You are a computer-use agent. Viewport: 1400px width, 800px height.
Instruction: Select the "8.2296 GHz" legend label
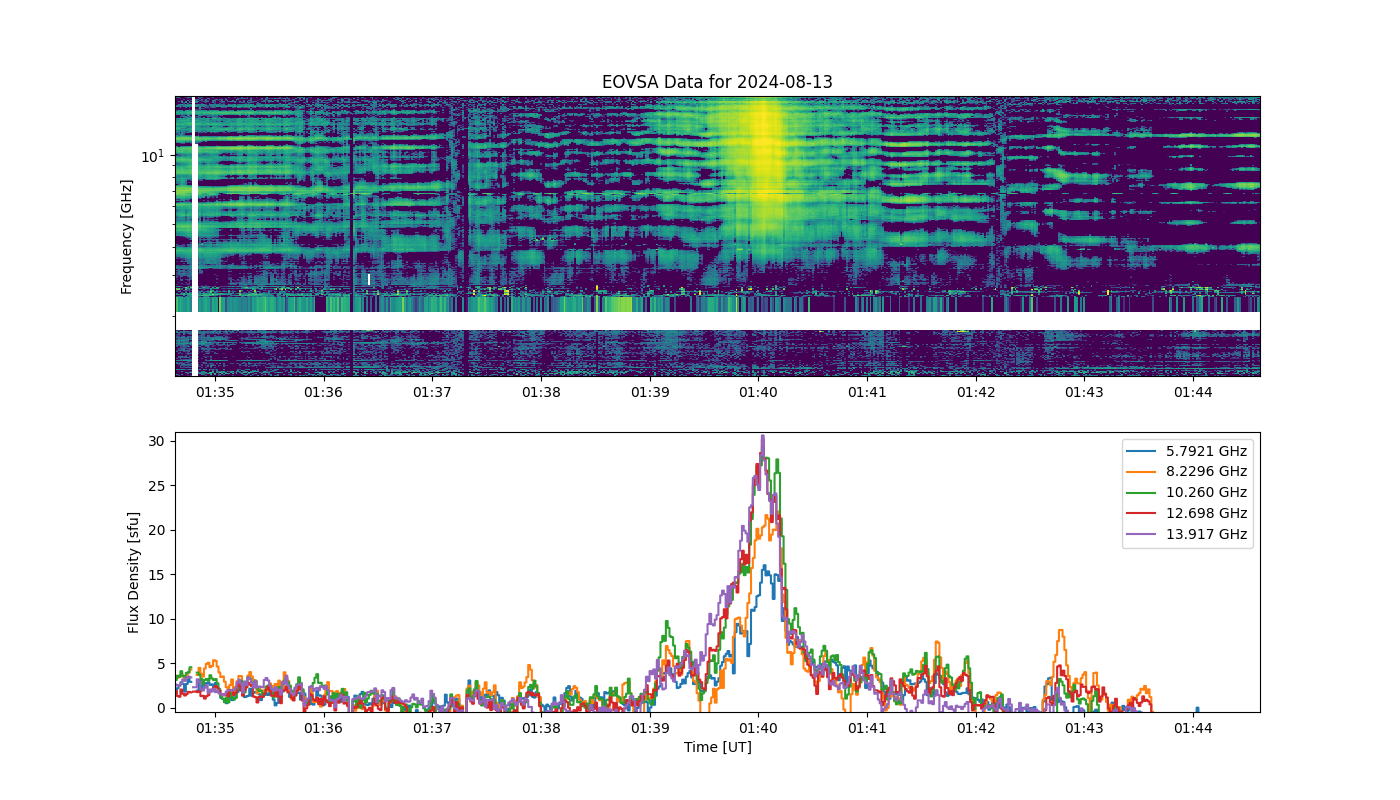pos(1207,472)
